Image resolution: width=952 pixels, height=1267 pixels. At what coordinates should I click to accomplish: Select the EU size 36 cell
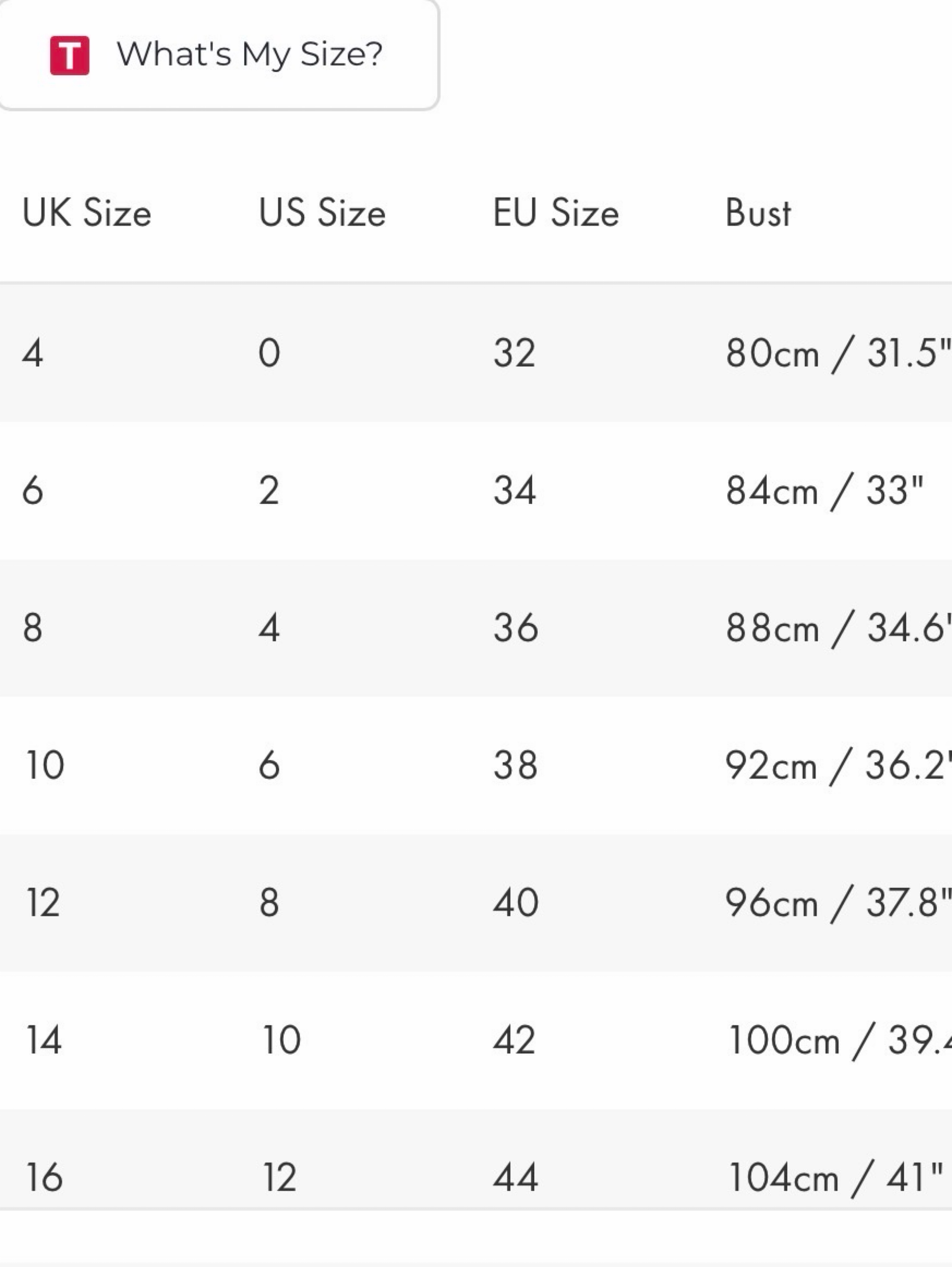(x=516, y=628)
